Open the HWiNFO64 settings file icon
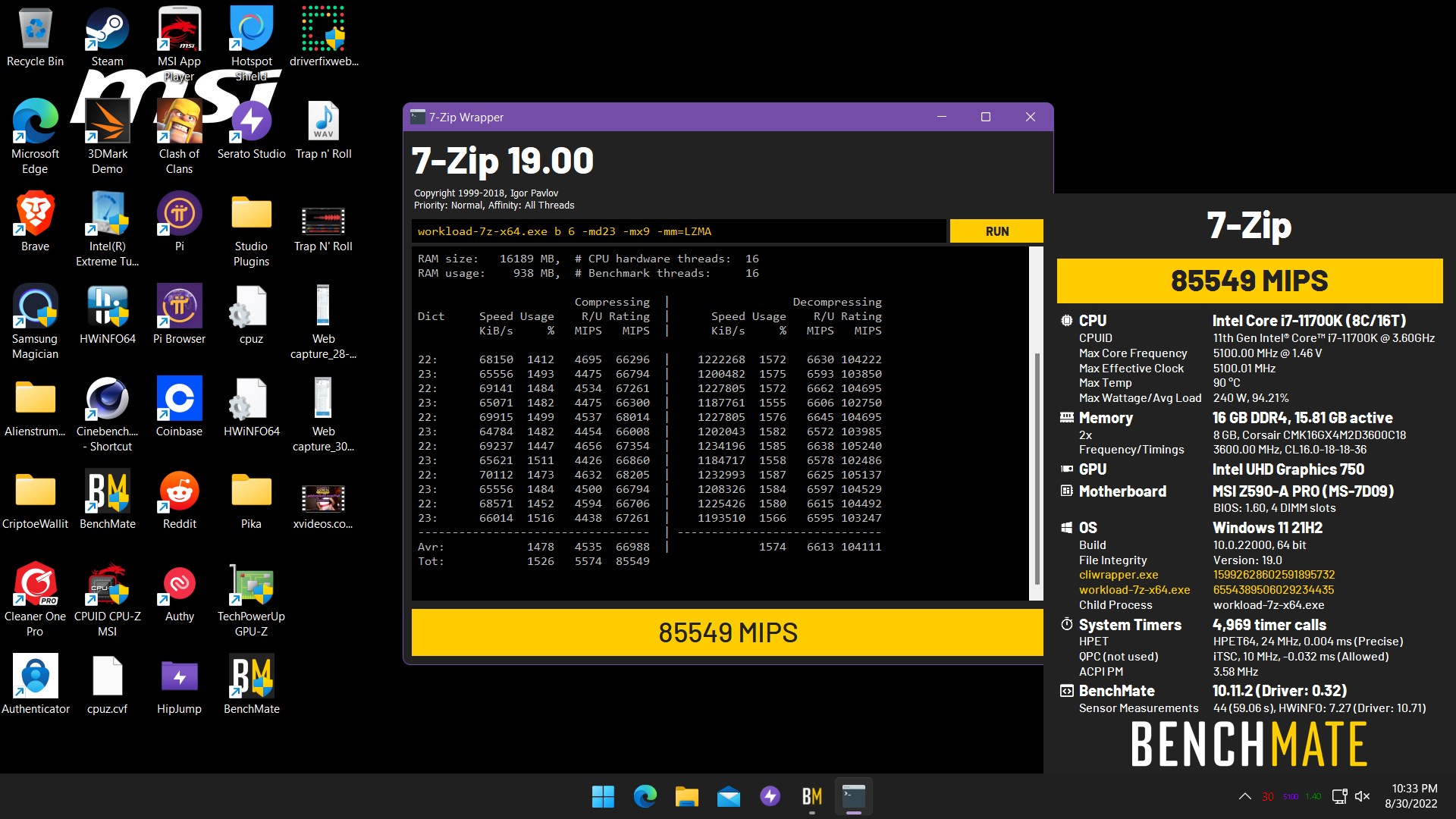 click(x=251, y=406)
